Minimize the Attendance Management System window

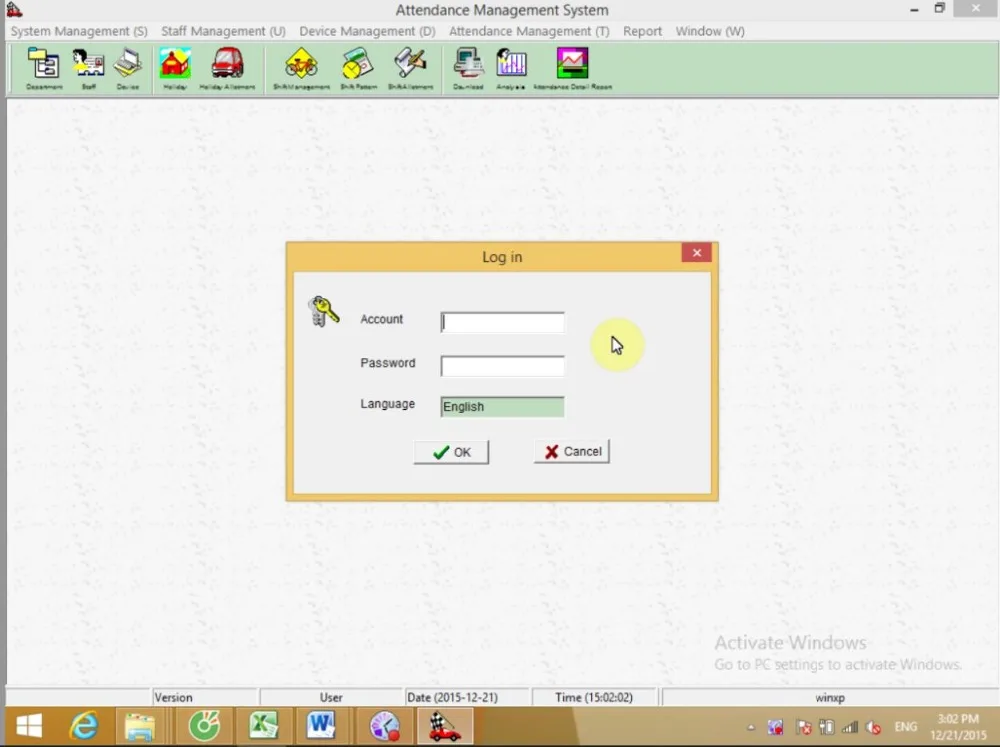[x=914, y=9]
